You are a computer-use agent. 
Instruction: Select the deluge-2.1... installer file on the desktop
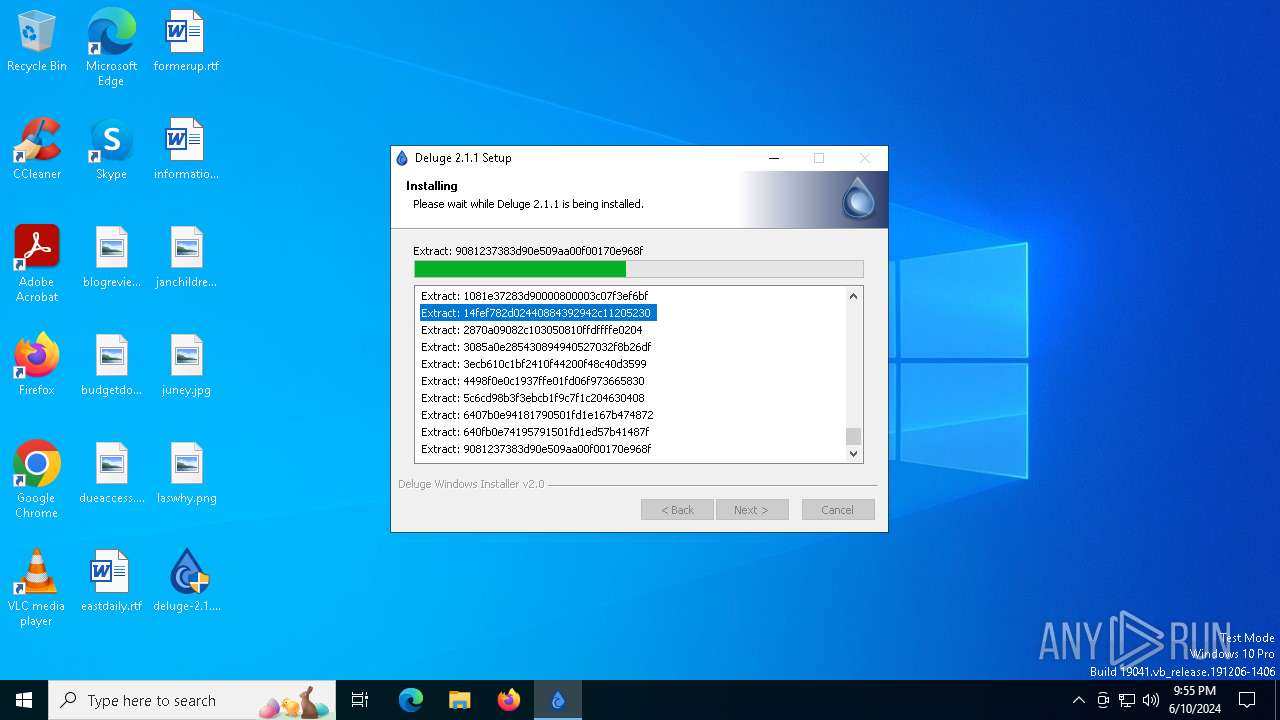point(186,582)
